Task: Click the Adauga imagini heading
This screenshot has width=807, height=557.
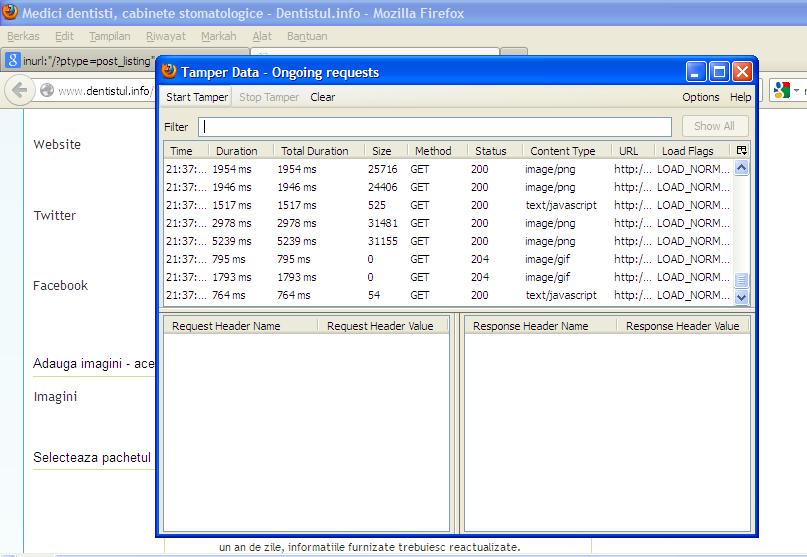Action: [x=93, y=363]
